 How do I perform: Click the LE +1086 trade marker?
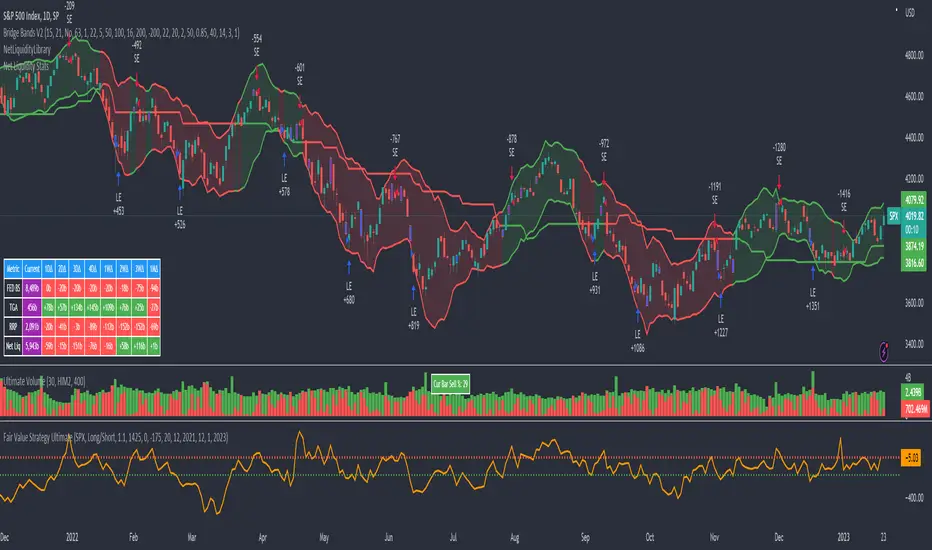[637, 341]
